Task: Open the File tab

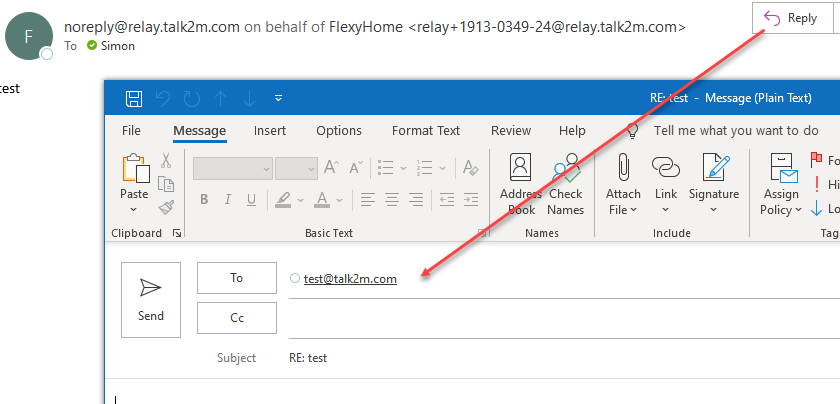Action: (131, 131)
